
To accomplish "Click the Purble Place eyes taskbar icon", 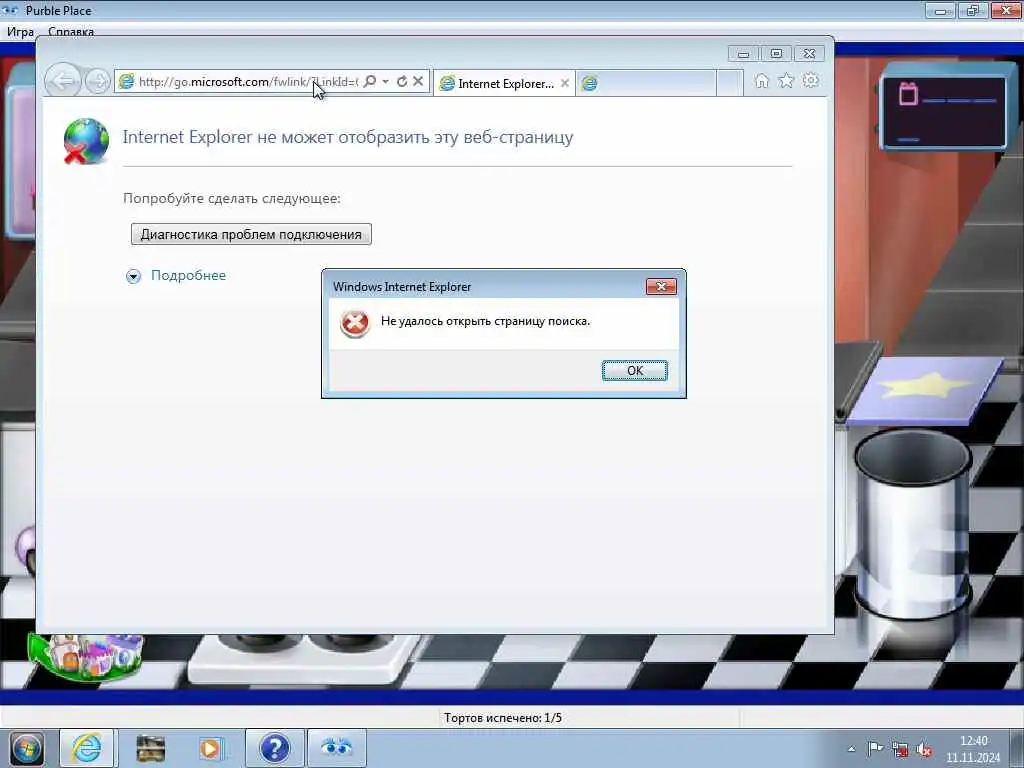I will tap(336, 748).
